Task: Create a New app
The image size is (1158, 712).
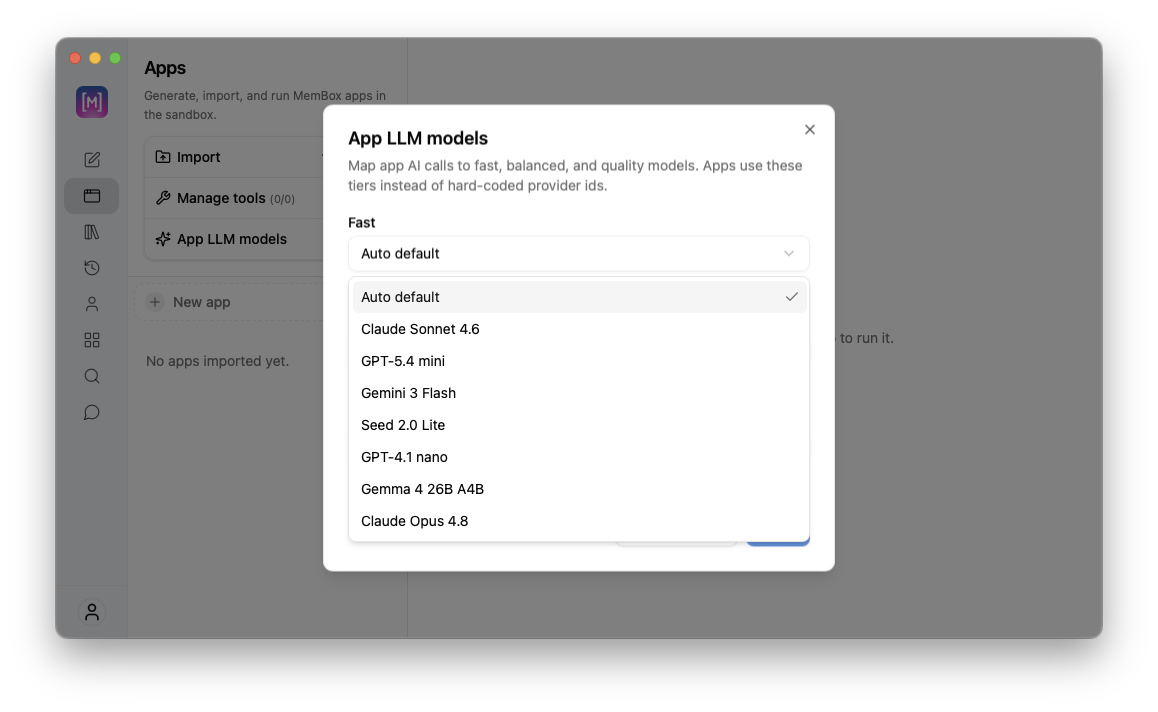Action: [229, 302]
